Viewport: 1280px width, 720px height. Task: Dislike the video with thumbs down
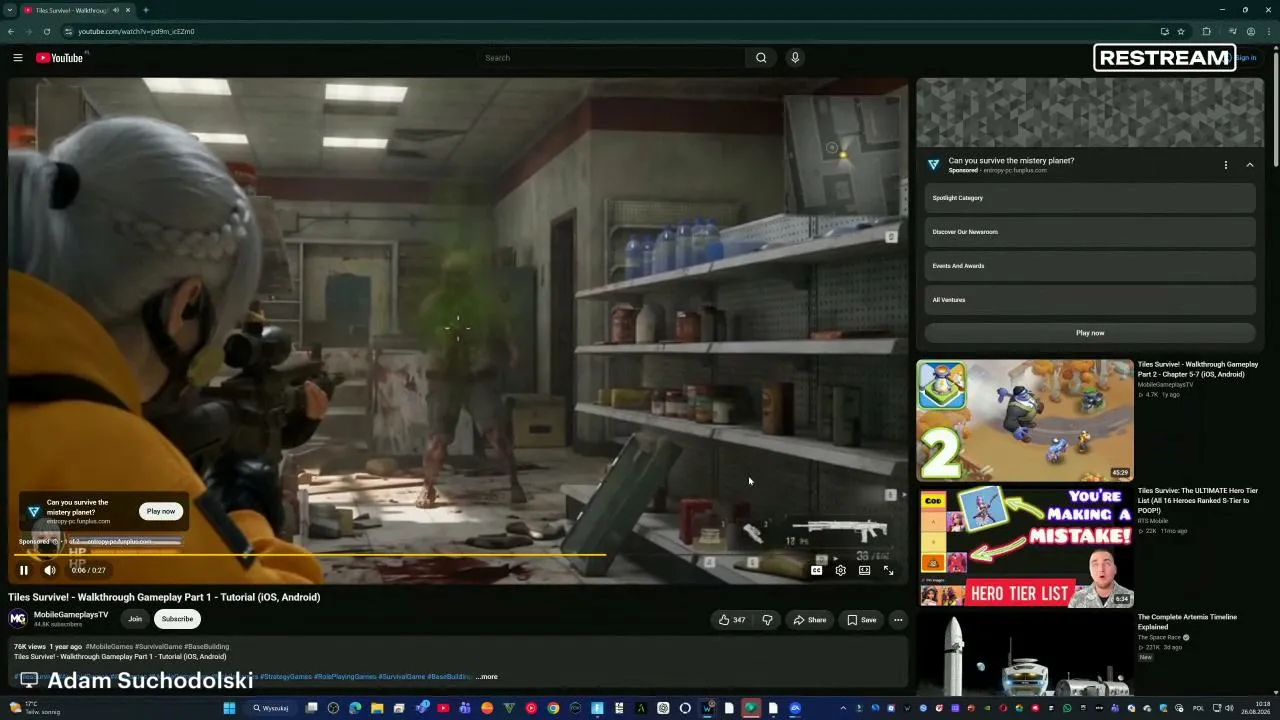(767, 620)
